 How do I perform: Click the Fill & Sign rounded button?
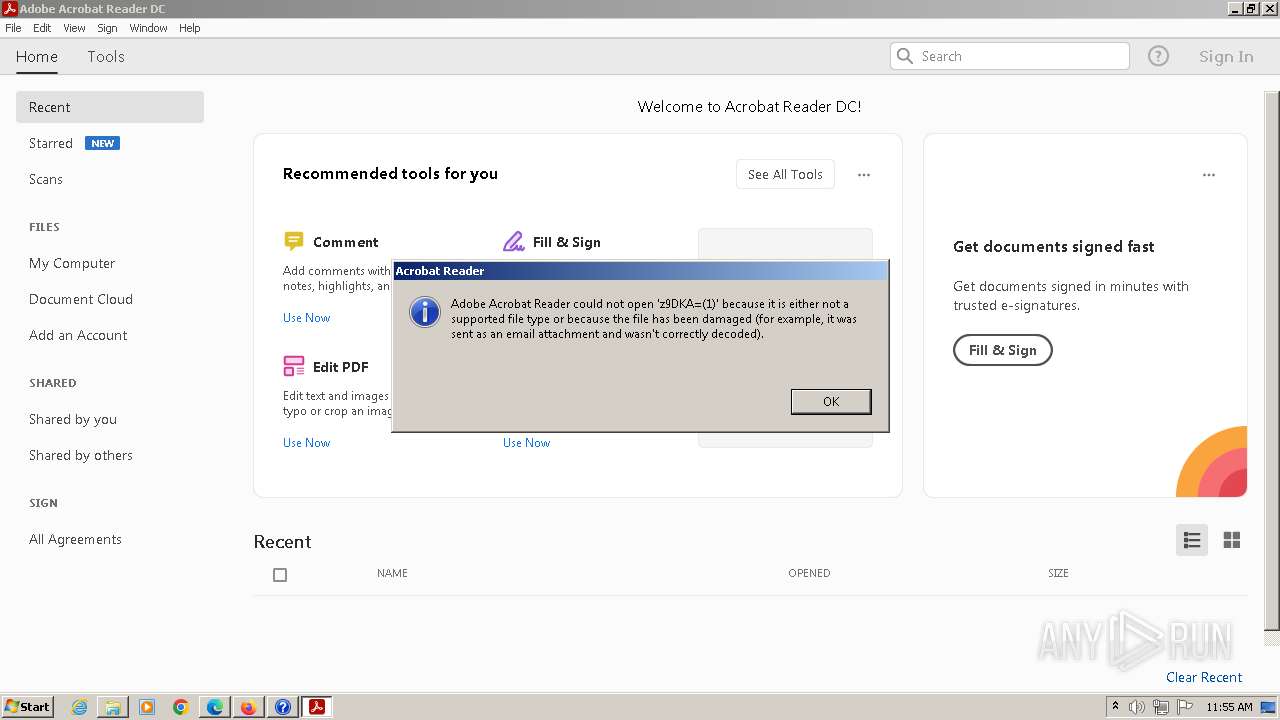click(1002, 350)
